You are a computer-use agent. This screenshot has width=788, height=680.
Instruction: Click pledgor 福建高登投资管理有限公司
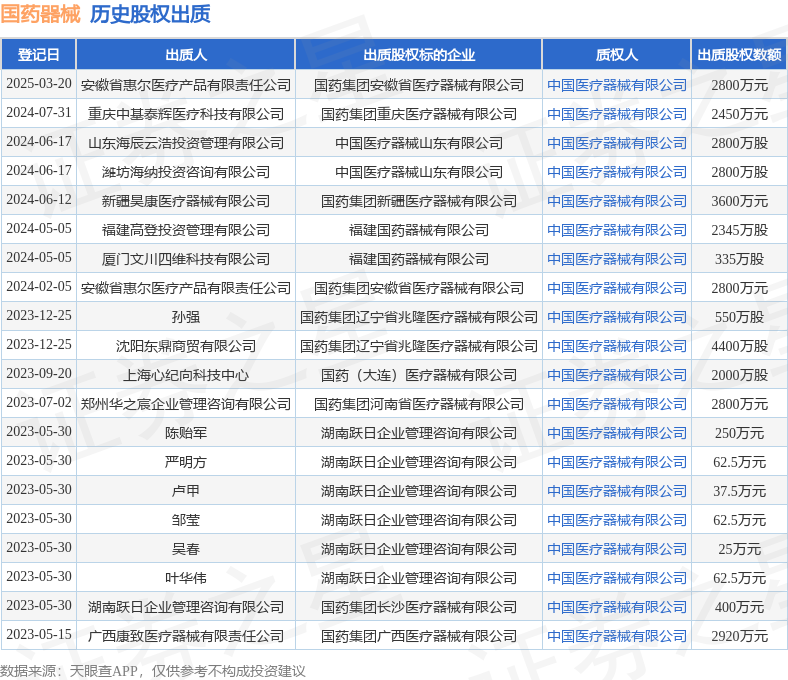tap(186, 230)
